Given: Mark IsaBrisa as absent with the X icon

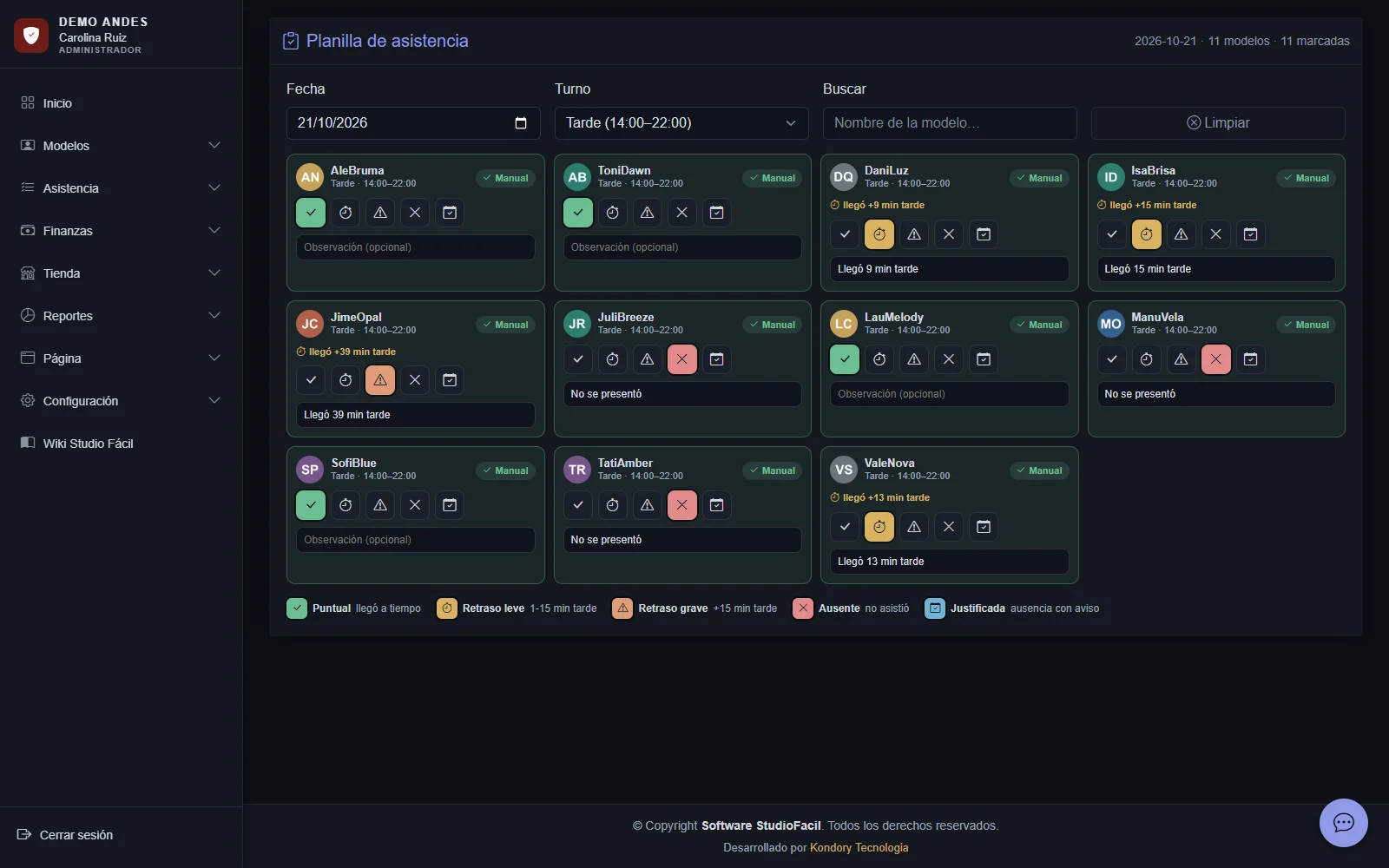Looking at the screenshot, I should coord(1216,234).
